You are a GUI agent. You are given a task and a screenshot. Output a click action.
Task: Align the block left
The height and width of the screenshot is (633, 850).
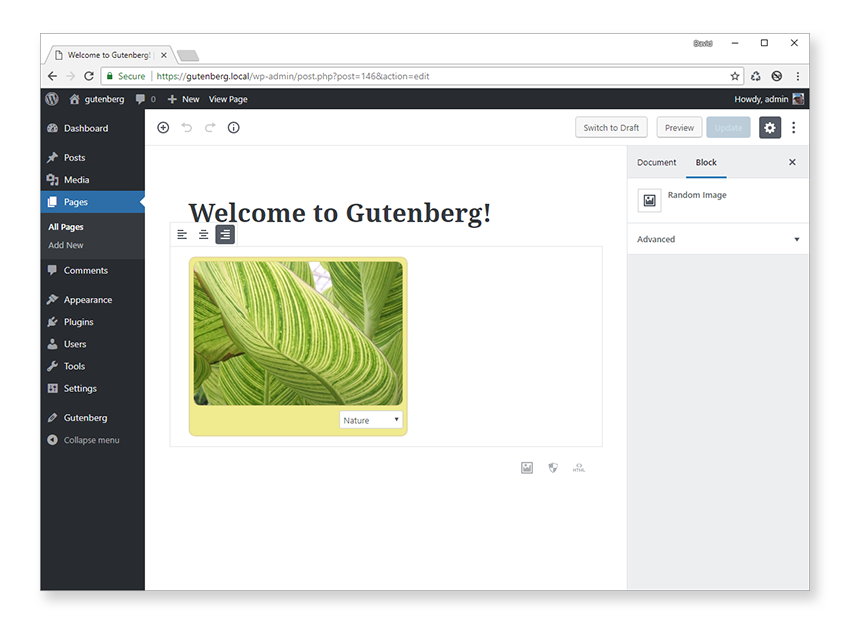182,235
